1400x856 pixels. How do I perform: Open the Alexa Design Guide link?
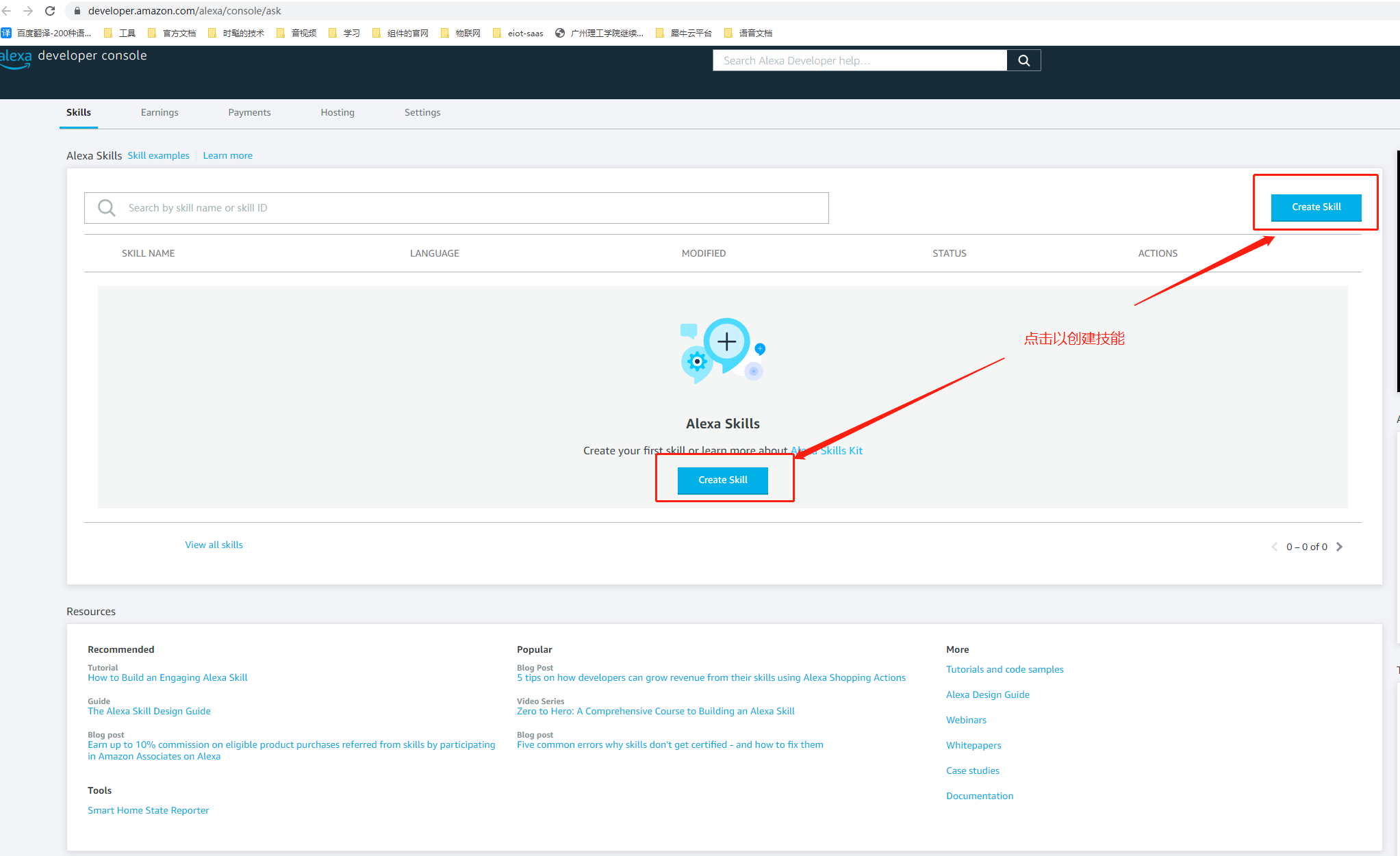pyautogui.click(x=988, y=695)
